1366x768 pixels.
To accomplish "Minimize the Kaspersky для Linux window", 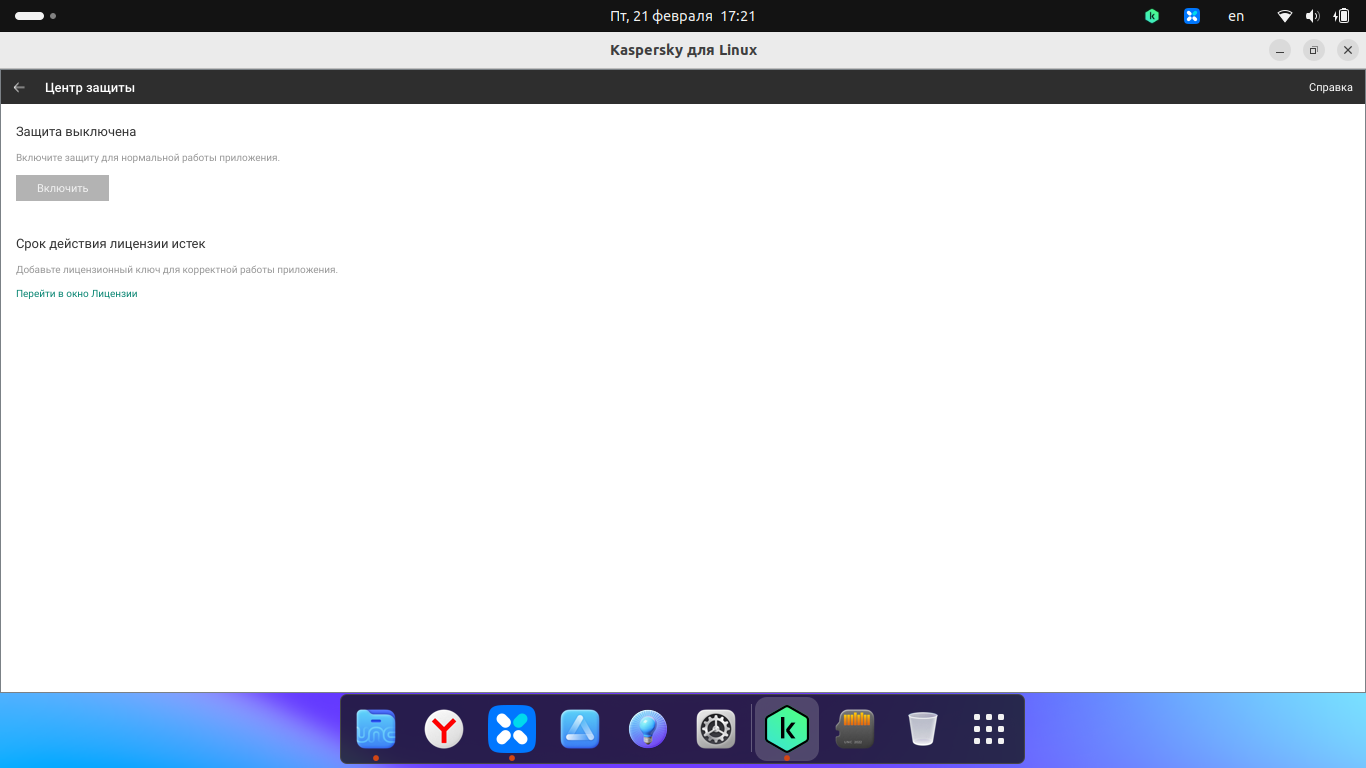I will (1280, 50).
